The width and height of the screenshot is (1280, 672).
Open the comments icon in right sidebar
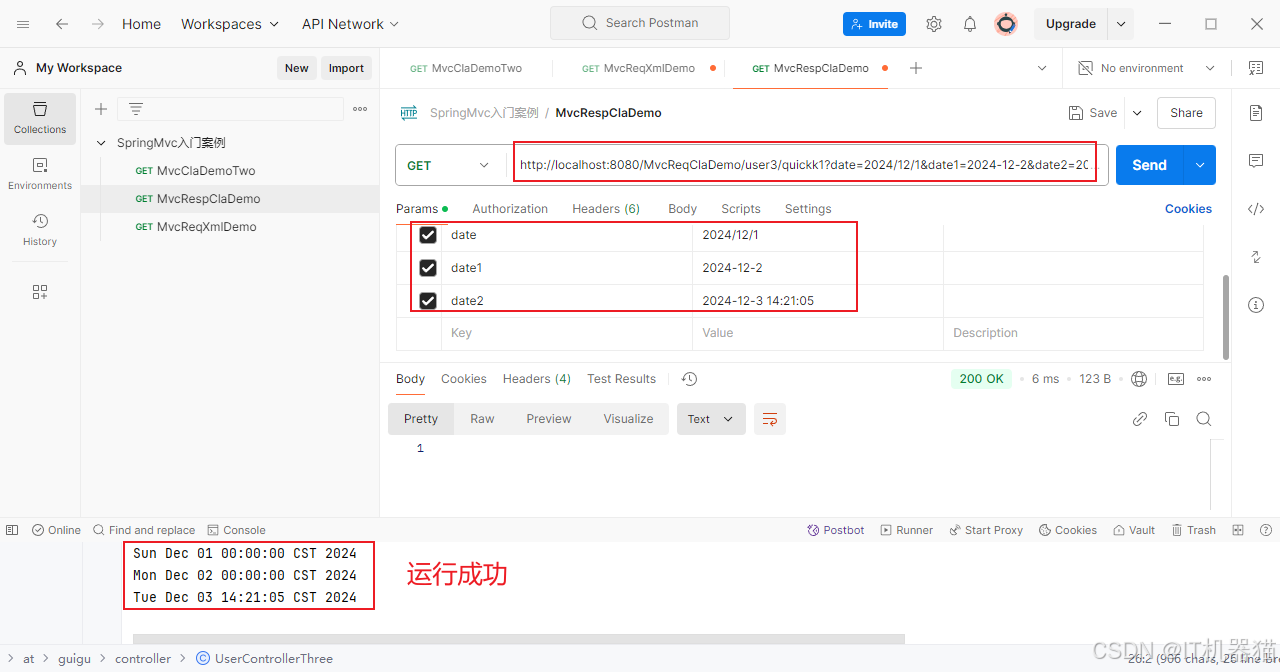coord(1256,161)
